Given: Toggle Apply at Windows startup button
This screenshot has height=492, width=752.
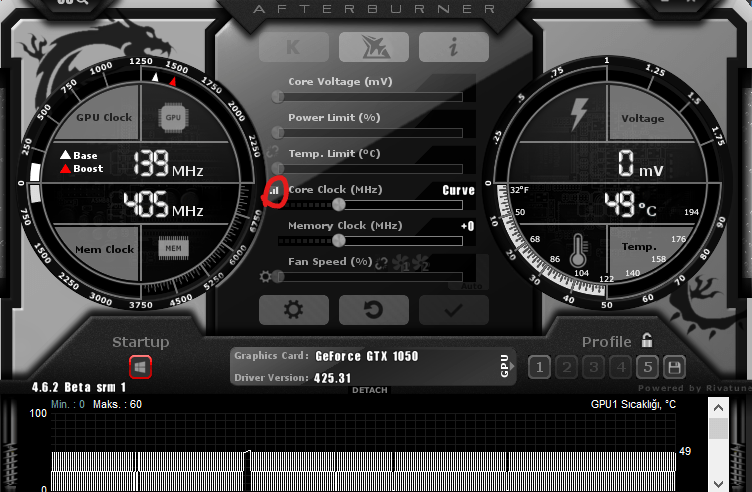Looking at the screenshot, I should (141, 367).
